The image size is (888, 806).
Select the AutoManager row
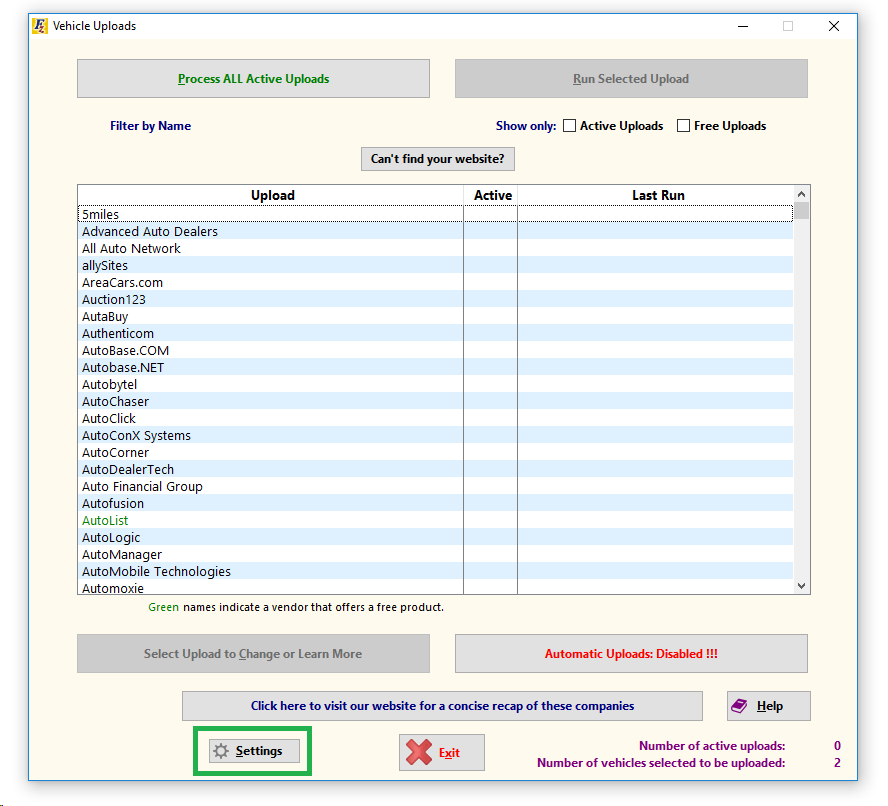436,554
